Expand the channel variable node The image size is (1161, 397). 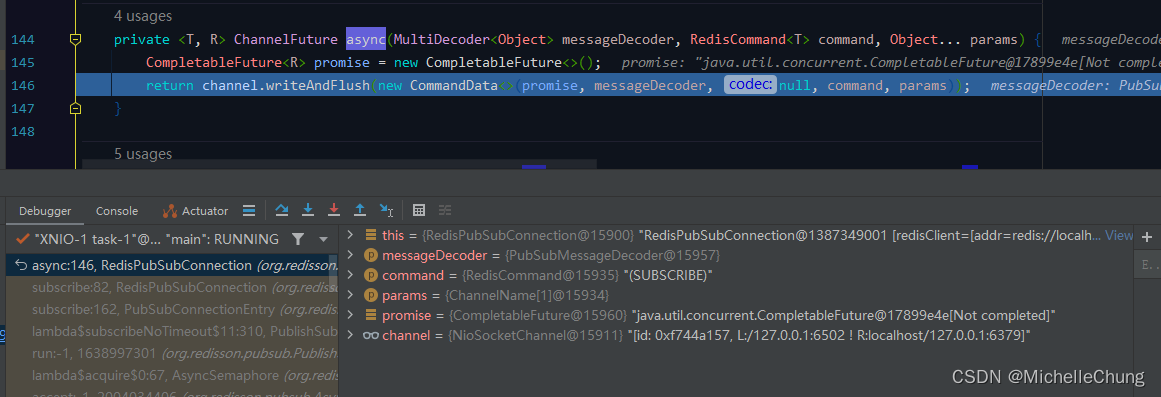point(351,336)
